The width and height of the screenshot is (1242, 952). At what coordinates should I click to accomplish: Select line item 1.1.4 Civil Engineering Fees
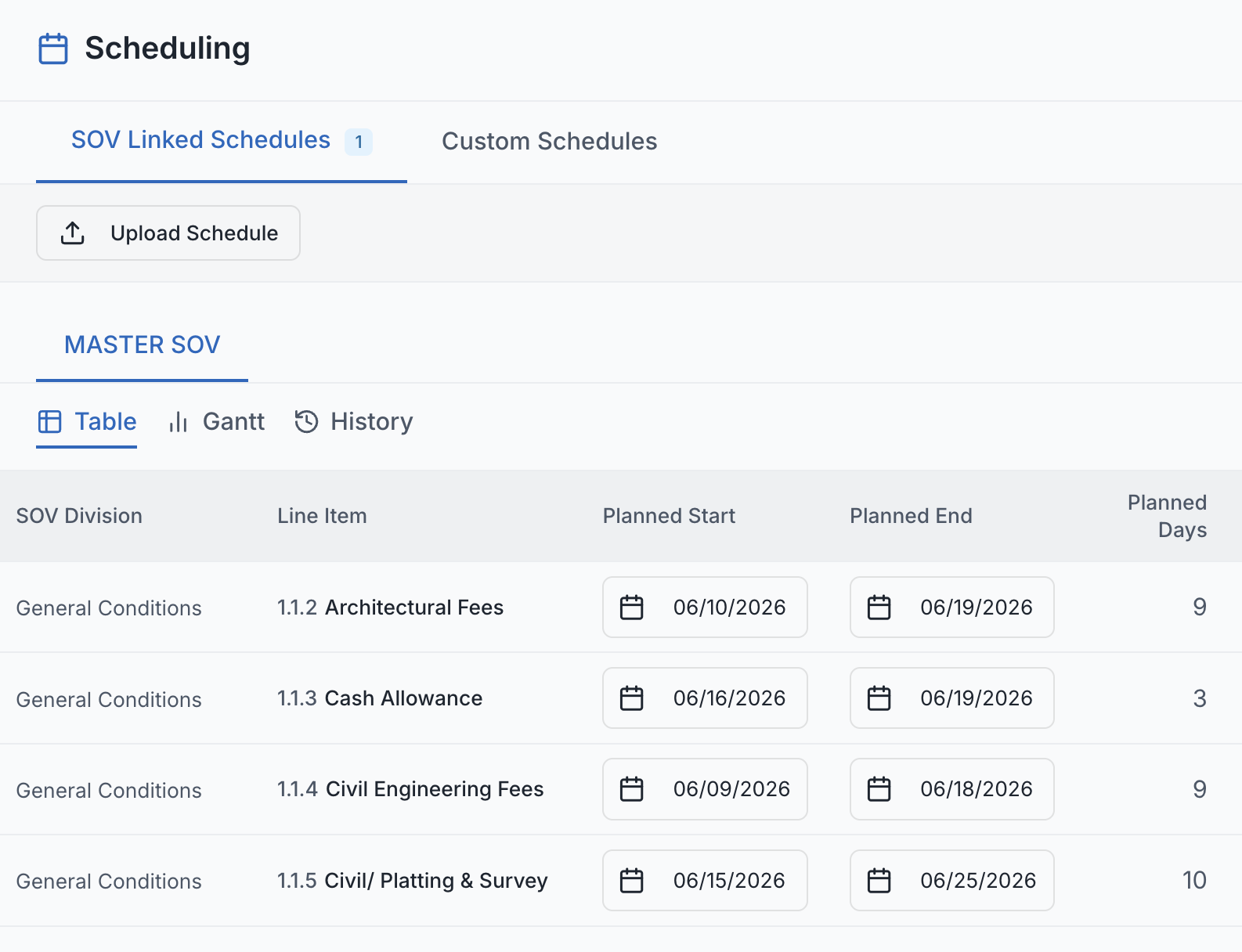click(410, 789)
